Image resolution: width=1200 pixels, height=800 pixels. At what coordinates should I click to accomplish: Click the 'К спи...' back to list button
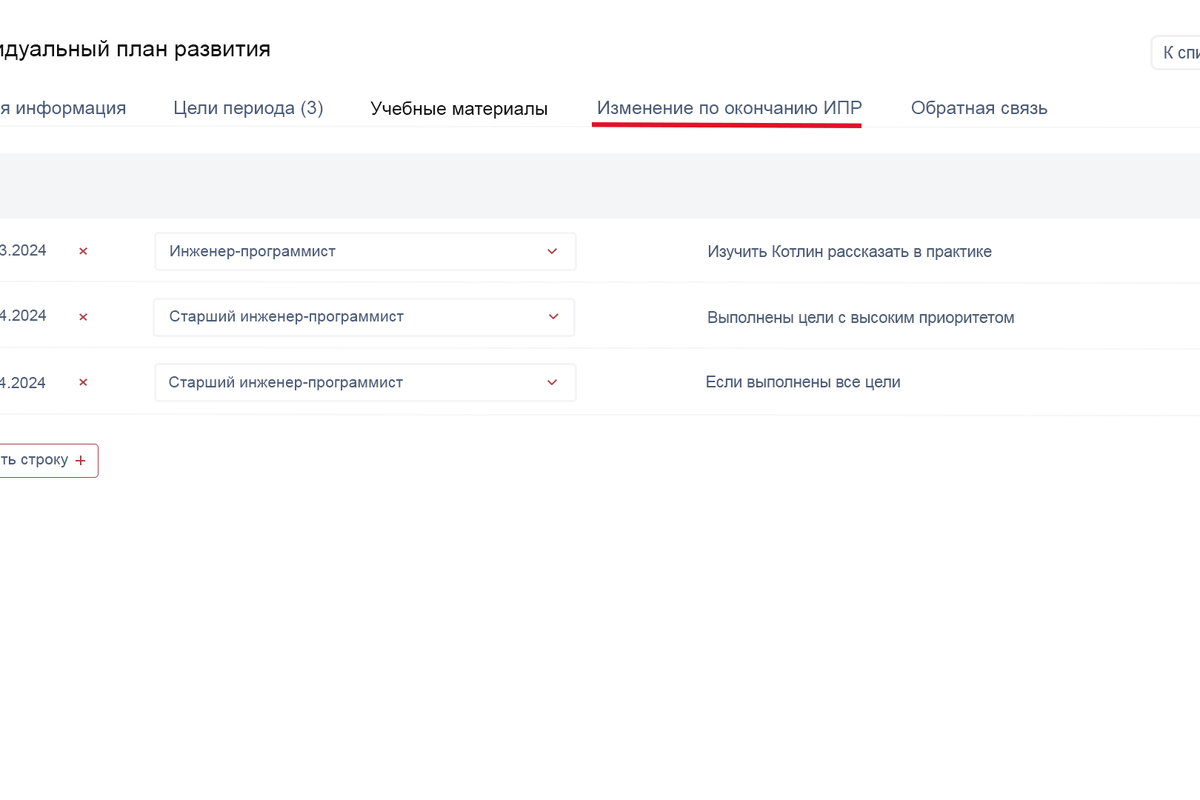point(1179,52)
